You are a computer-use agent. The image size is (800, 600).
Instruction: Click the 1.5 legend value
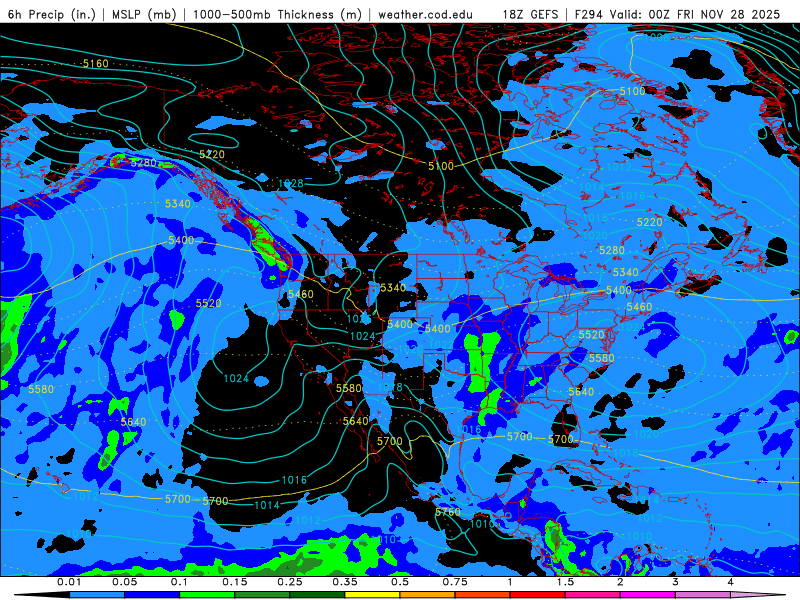pyautogui.click(x=565, y=582)
